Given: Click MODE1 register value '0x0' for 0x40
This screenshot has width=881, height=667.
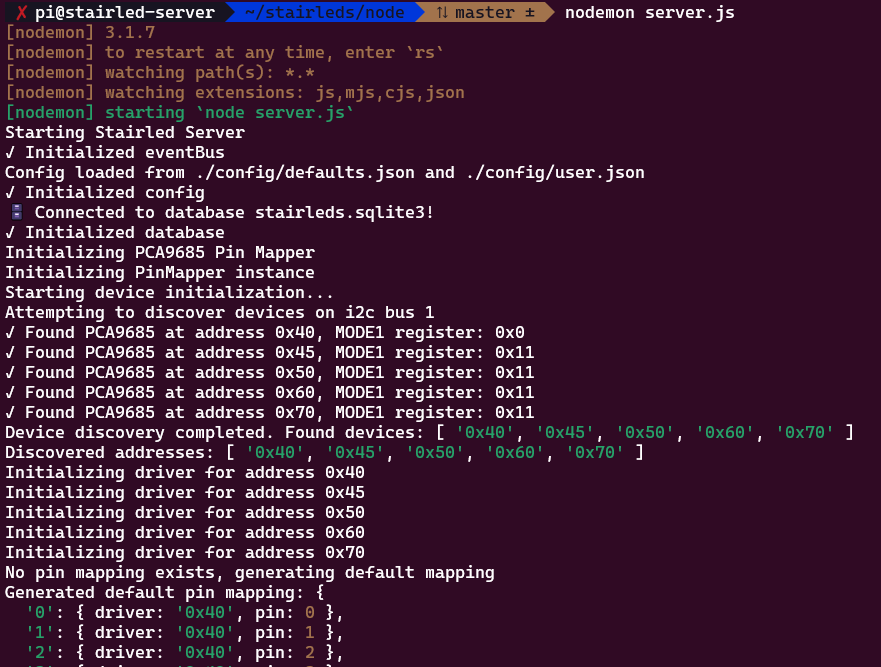Looking at the screenshot, I should [510, 333].
